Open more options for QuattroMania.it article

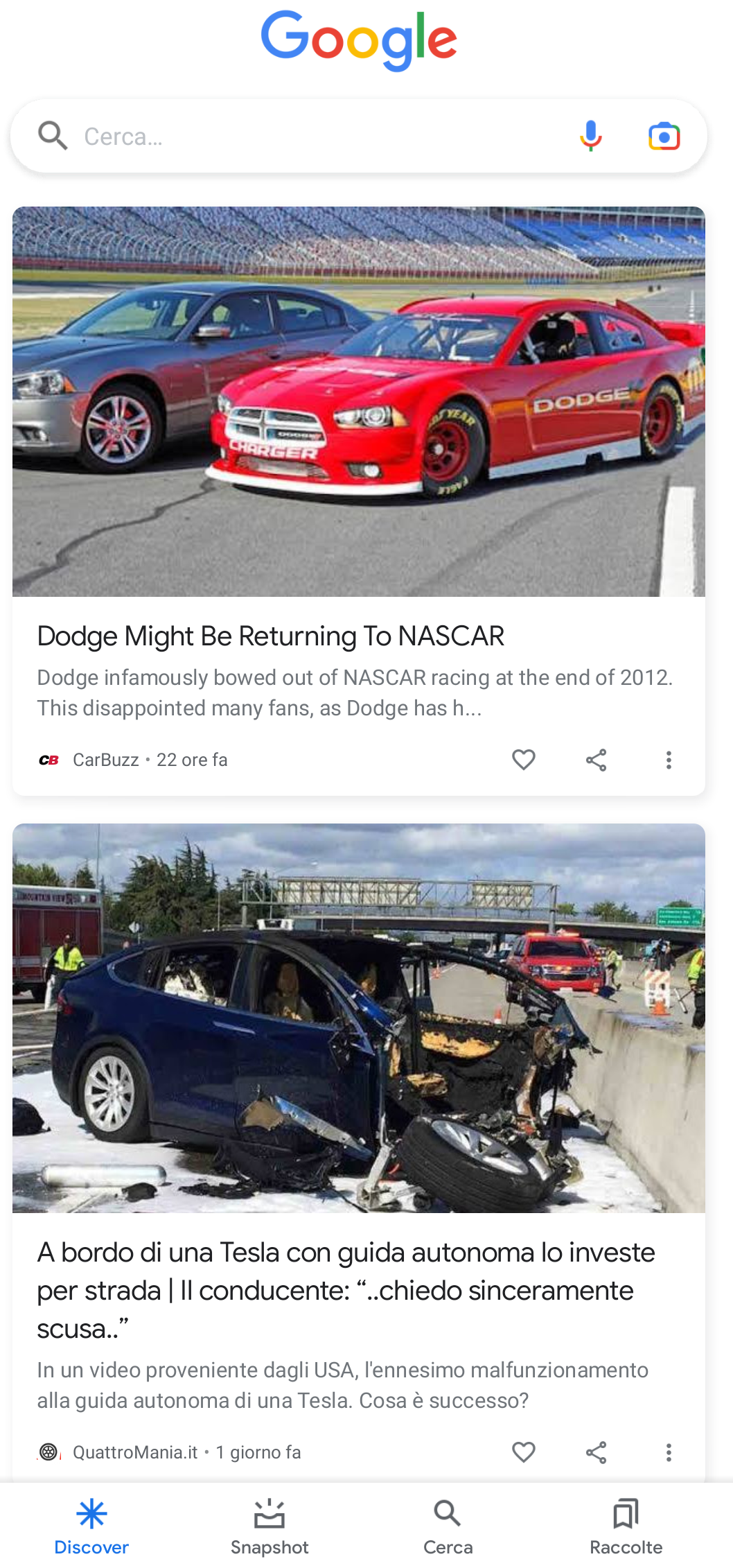669,1452
